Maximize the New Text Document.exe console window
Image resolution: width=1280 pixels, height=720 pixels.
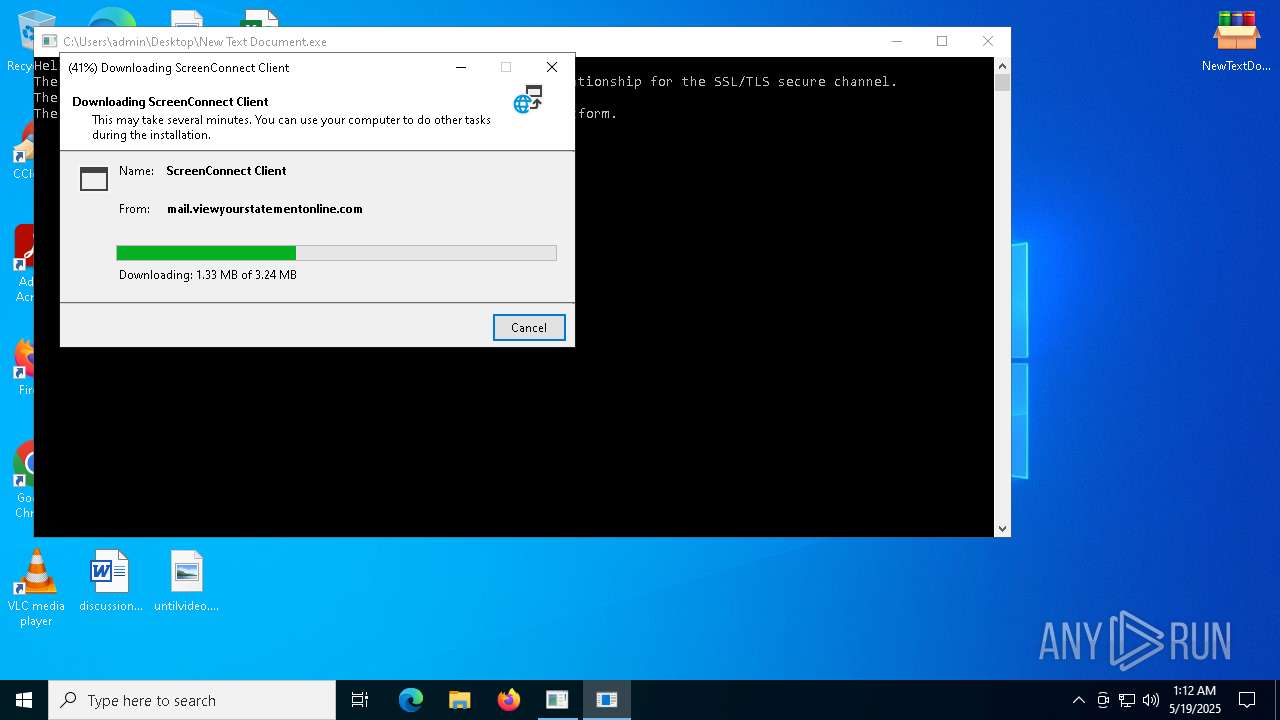[942, 41]
